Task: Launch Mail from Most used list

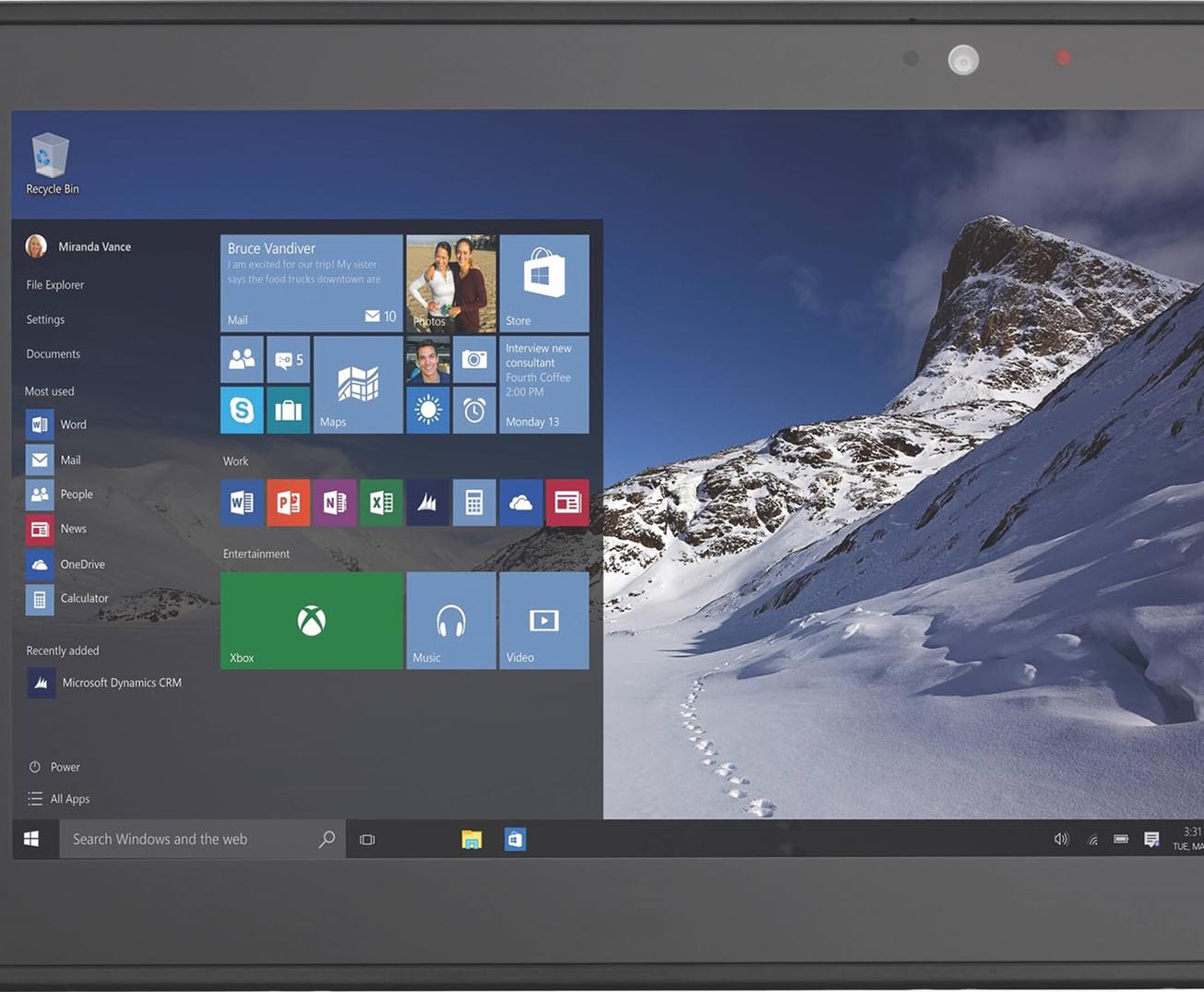Action: 54,460
